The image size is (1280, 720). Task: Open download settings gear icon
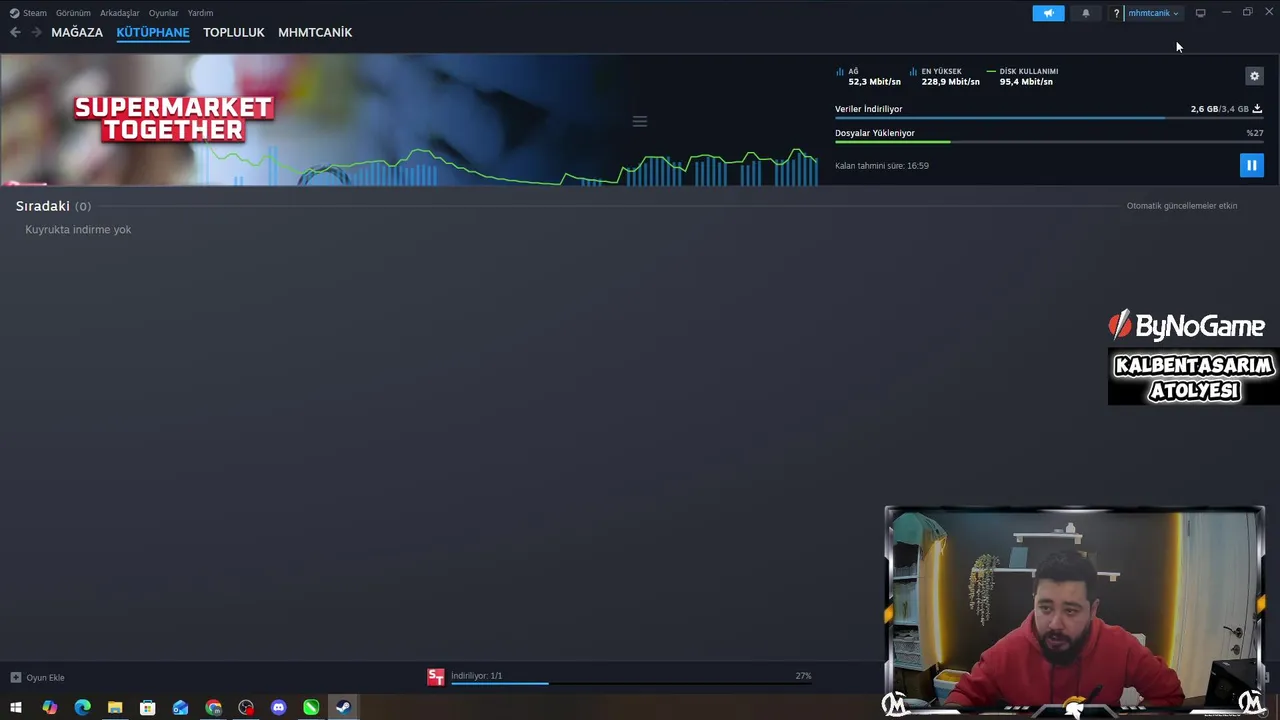[1254, 76]
